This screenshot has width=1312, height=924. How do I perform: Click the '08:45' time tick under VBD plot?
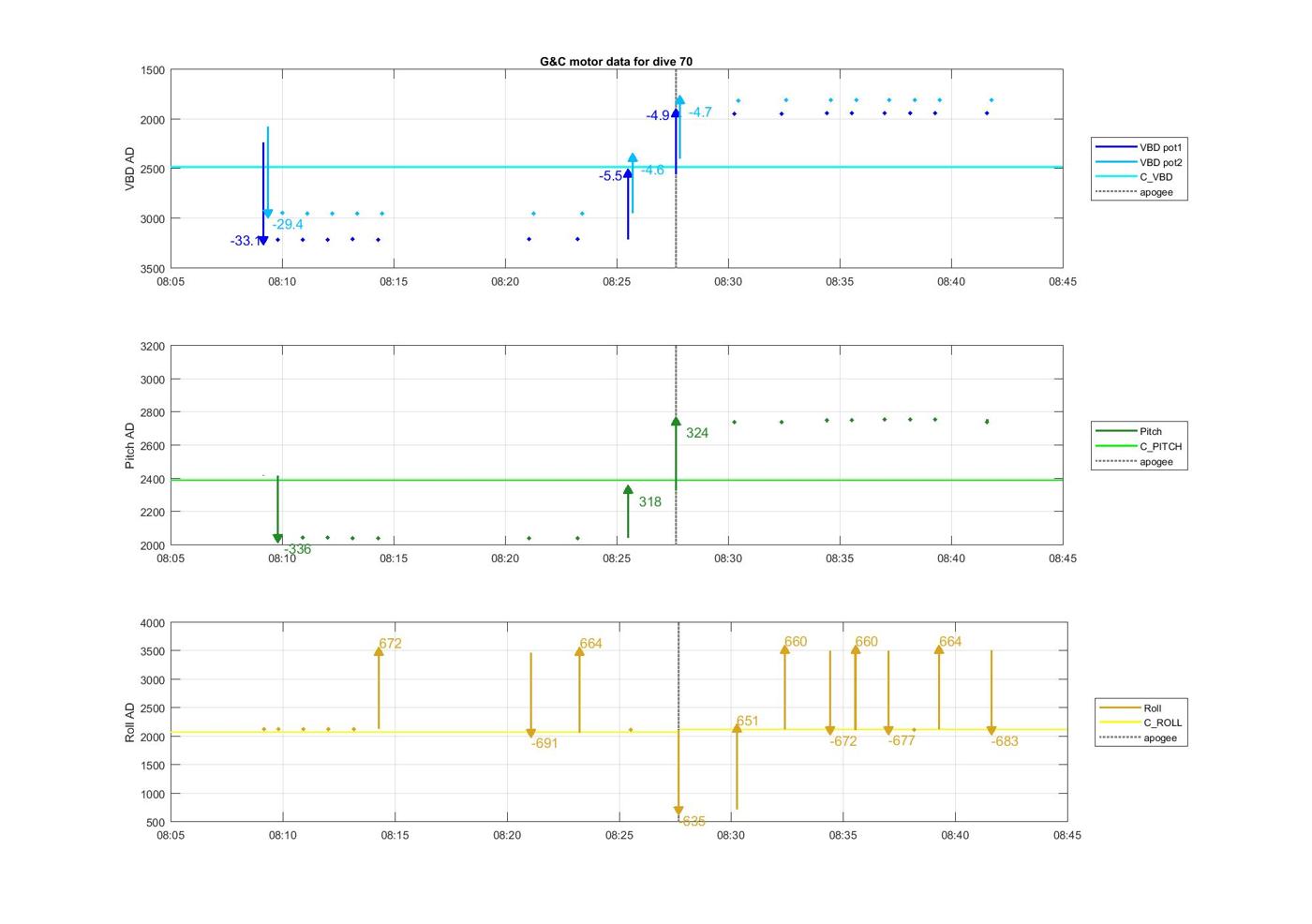coord(1063,281)
